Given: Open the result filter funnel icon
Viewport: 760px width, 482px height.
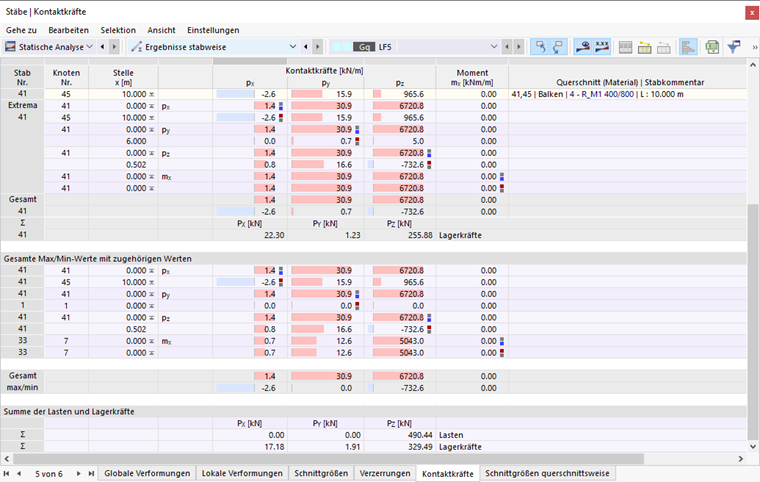Looking at the screenshot, I should [x=734, y=47].
